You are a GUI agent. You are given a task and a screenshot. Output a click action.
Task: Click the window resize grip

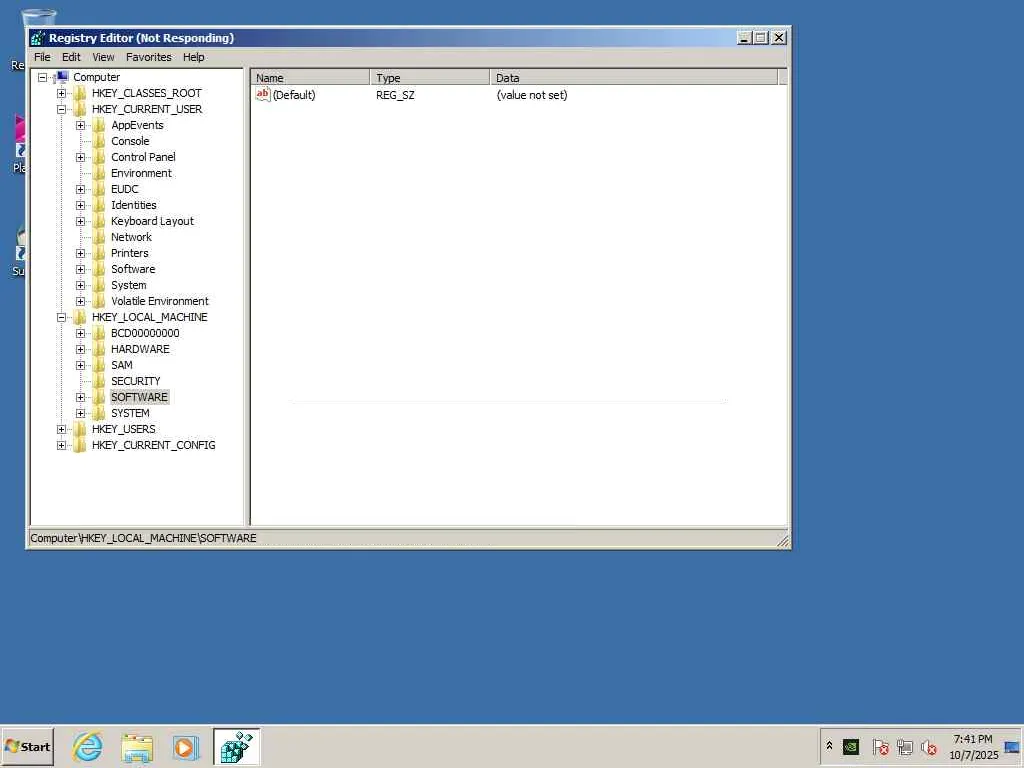[782, 540]
